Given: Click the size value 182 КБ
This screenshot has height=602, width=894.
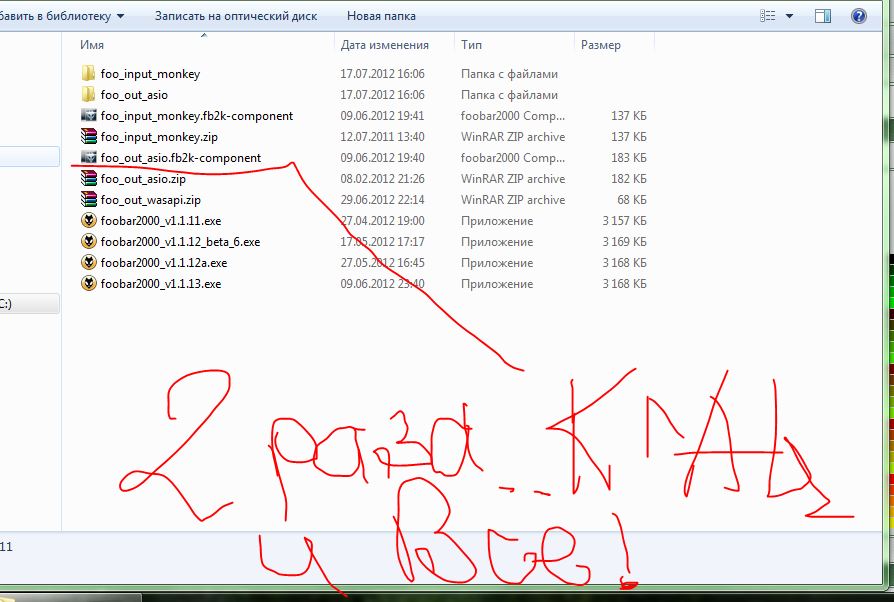Looking at the screenshot, I should [629, 178].
